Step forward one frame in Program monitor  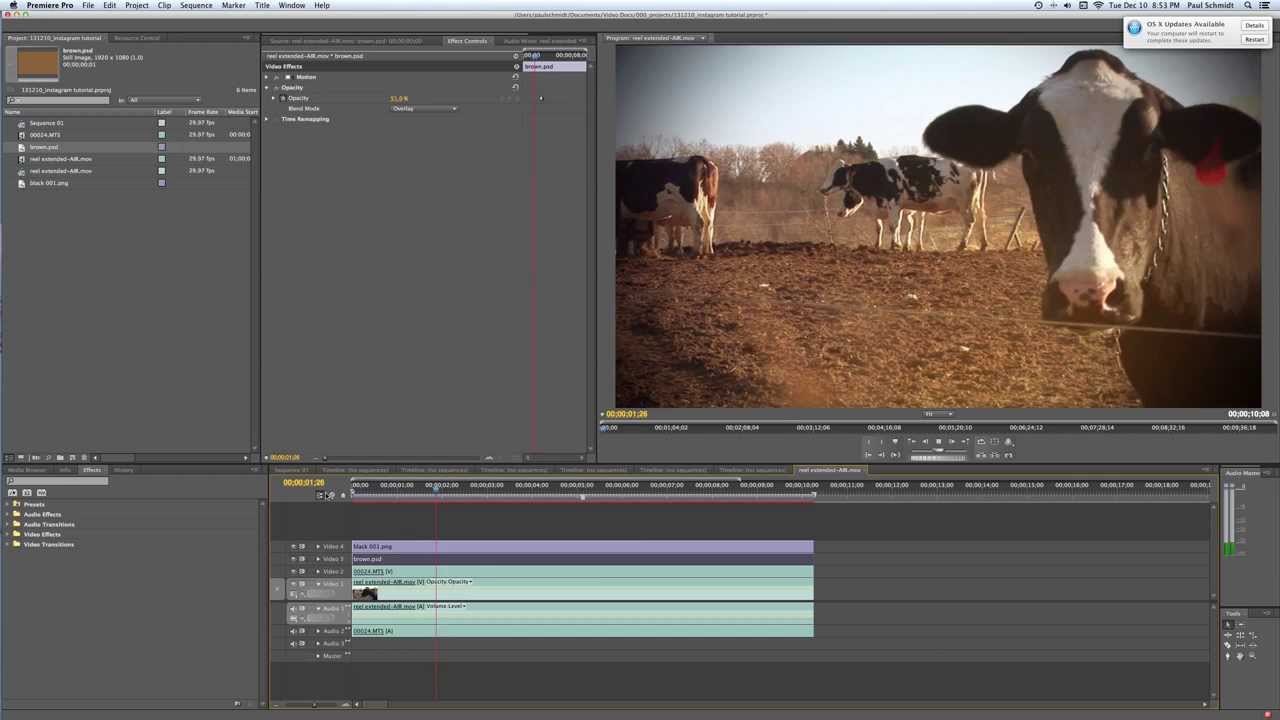pos(951,441)
